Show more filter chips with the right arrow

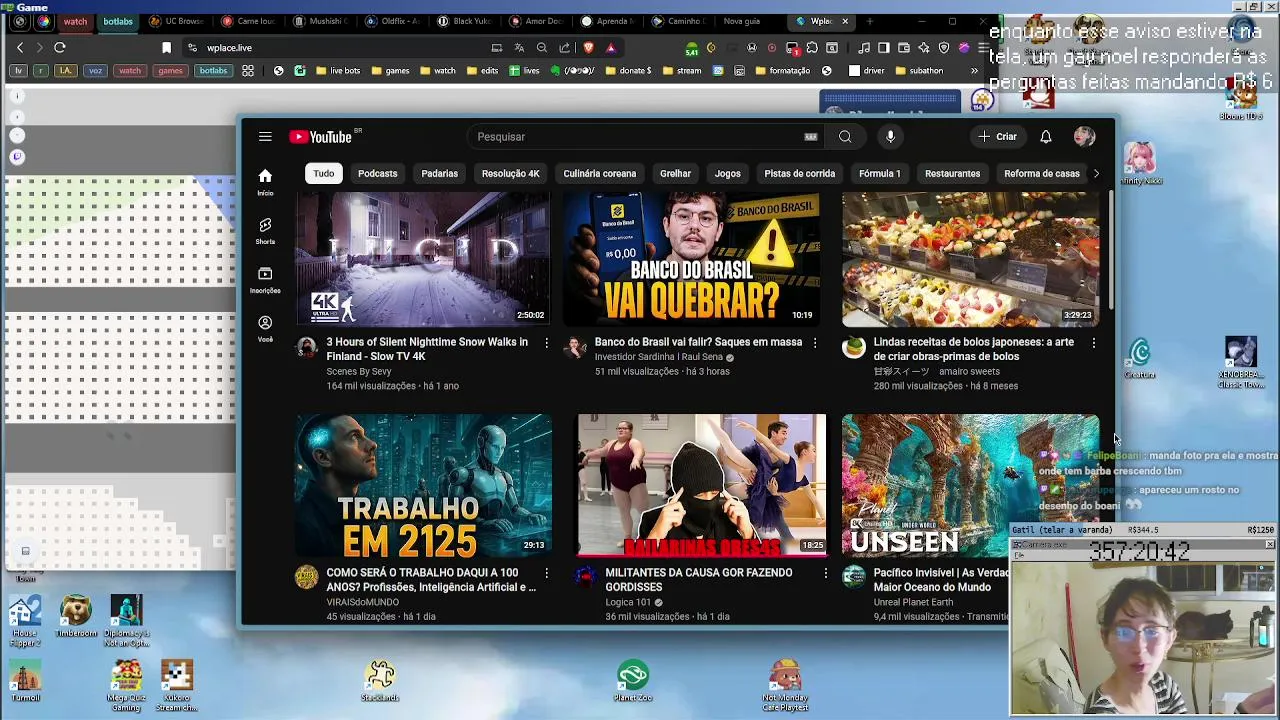tap(1096, 174)
